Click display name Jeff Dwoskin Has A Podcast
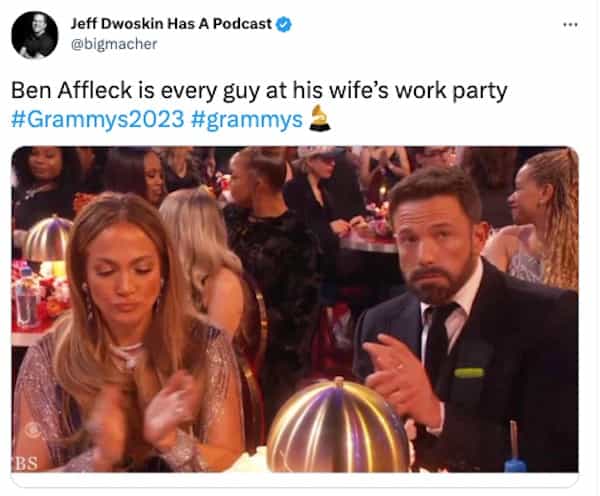This screenshot has width=600, height=496. (x=171, y=24)
